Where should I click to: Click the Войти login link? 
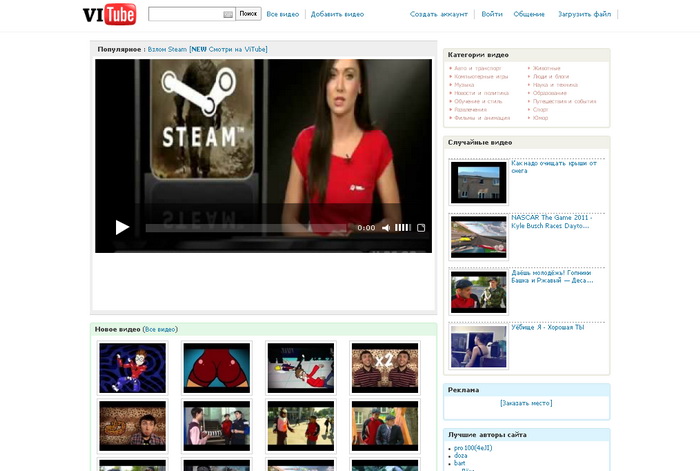[x=492, y=14]
